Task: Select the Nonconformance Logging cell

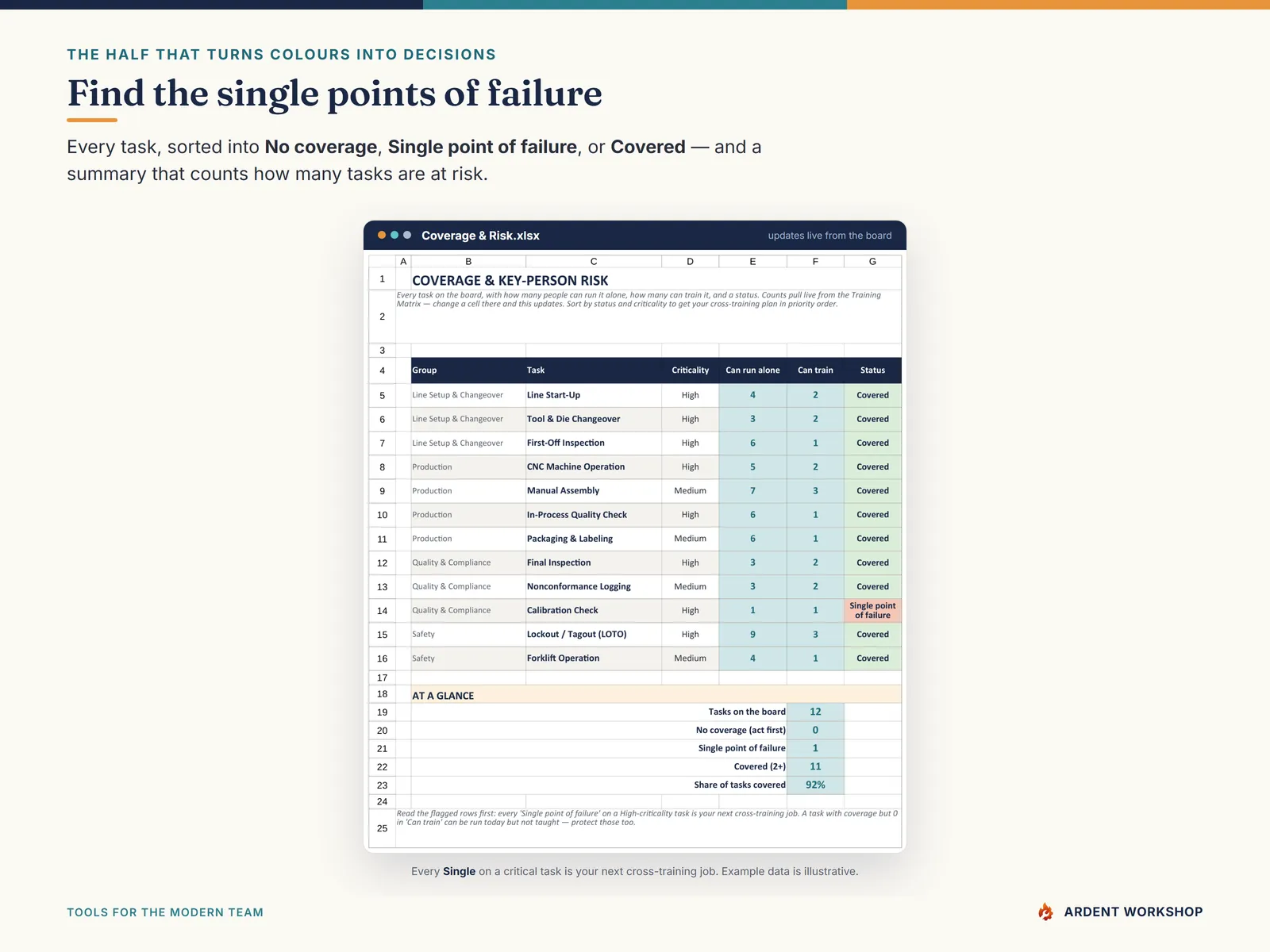Action: (594, 586)
